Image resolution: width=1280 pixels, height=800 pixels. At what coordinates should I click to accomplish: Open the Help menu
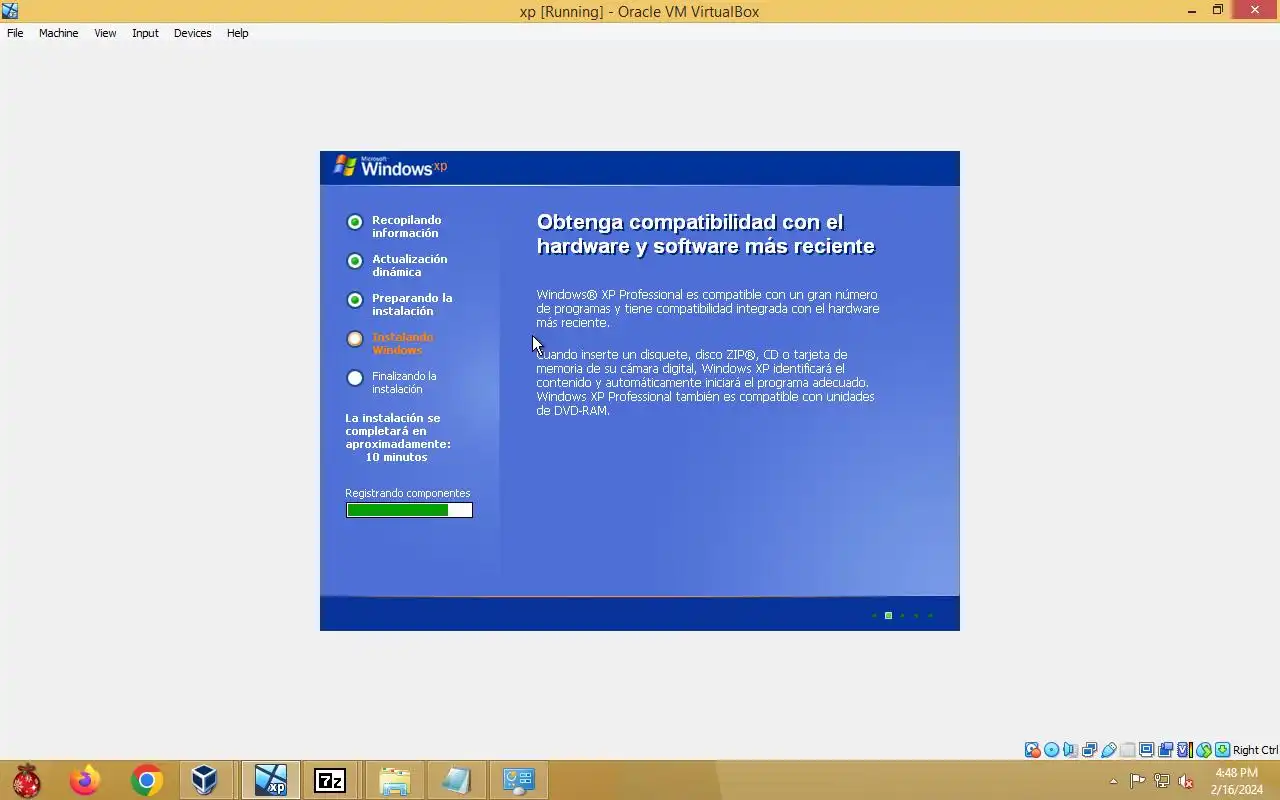237,33
